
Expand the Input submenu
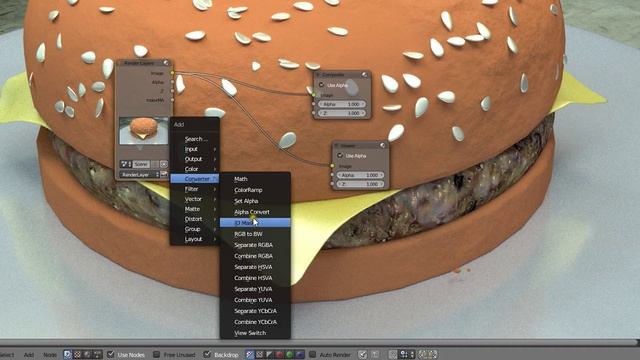pos(195,149)
